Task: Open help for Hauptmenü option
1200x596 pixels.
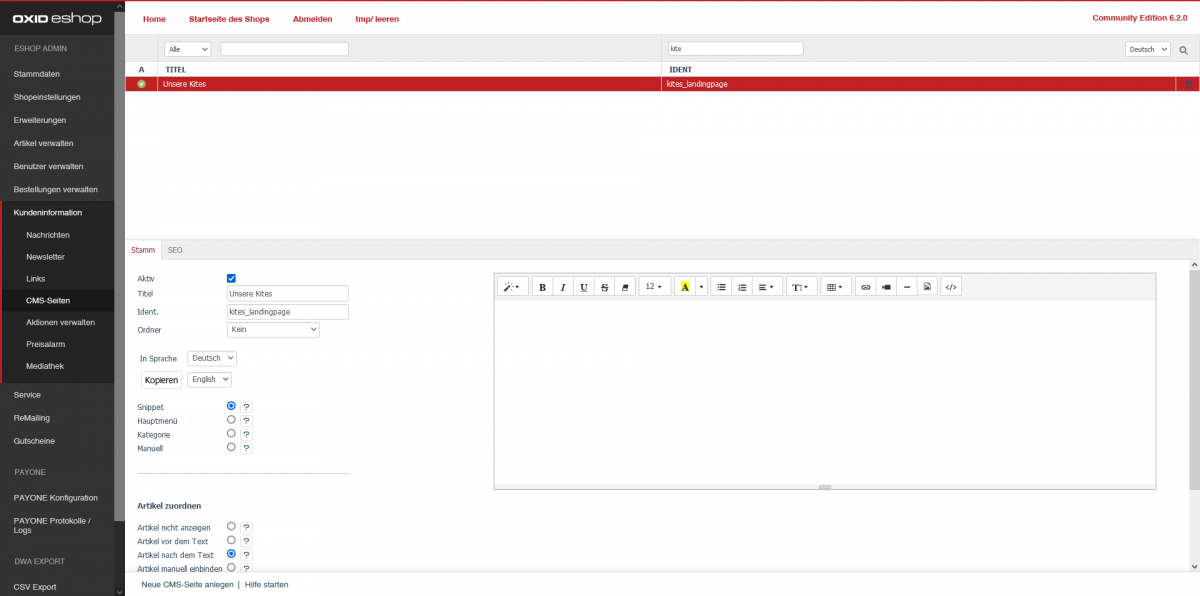Action: tap(246, 421)
